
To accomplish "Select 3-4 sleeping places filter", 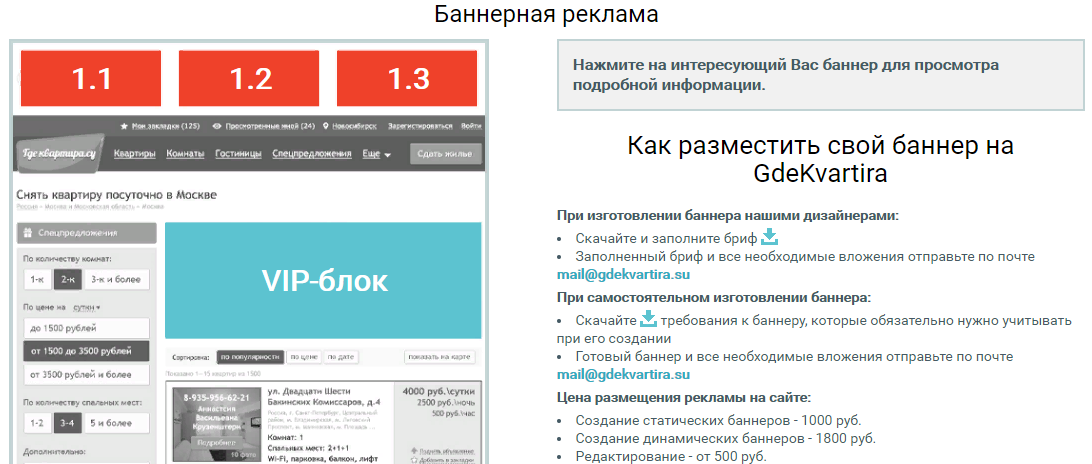I will 68,423.
